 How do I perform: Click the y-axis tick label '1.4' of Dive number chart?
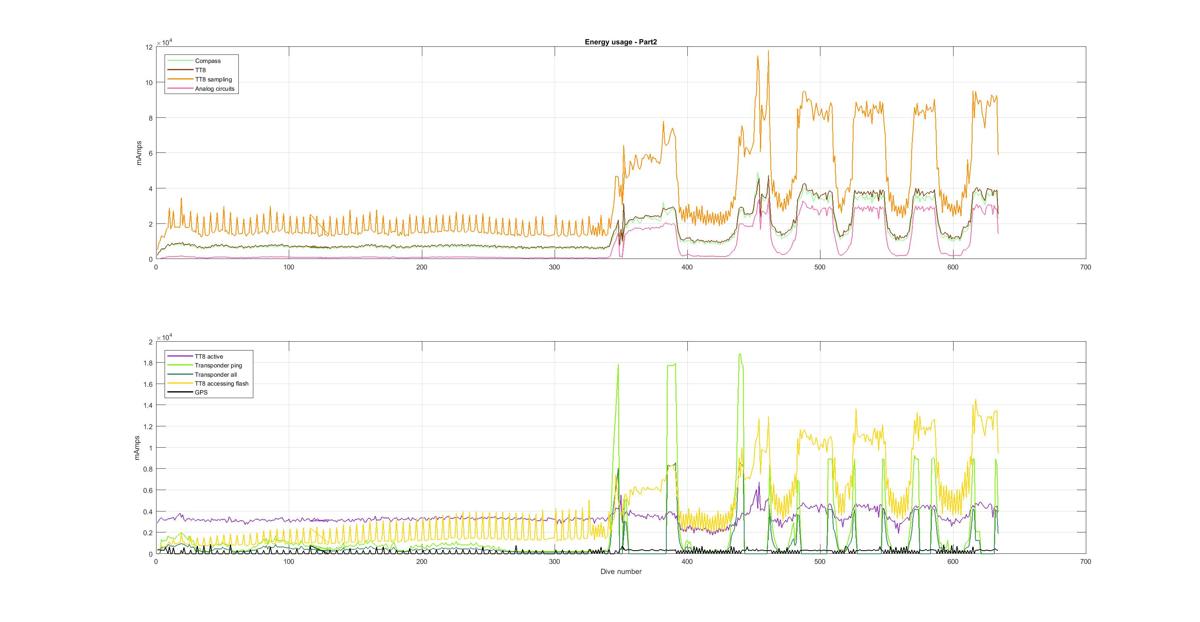[x=147, y=405]
